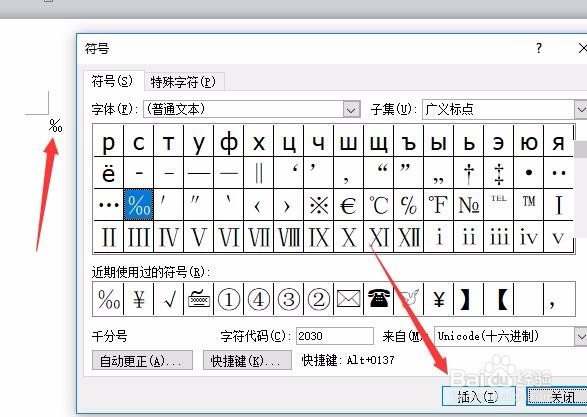Select the double dagger ‡ symbol
The height and width of the screenshot is (417, 587).
499,173
